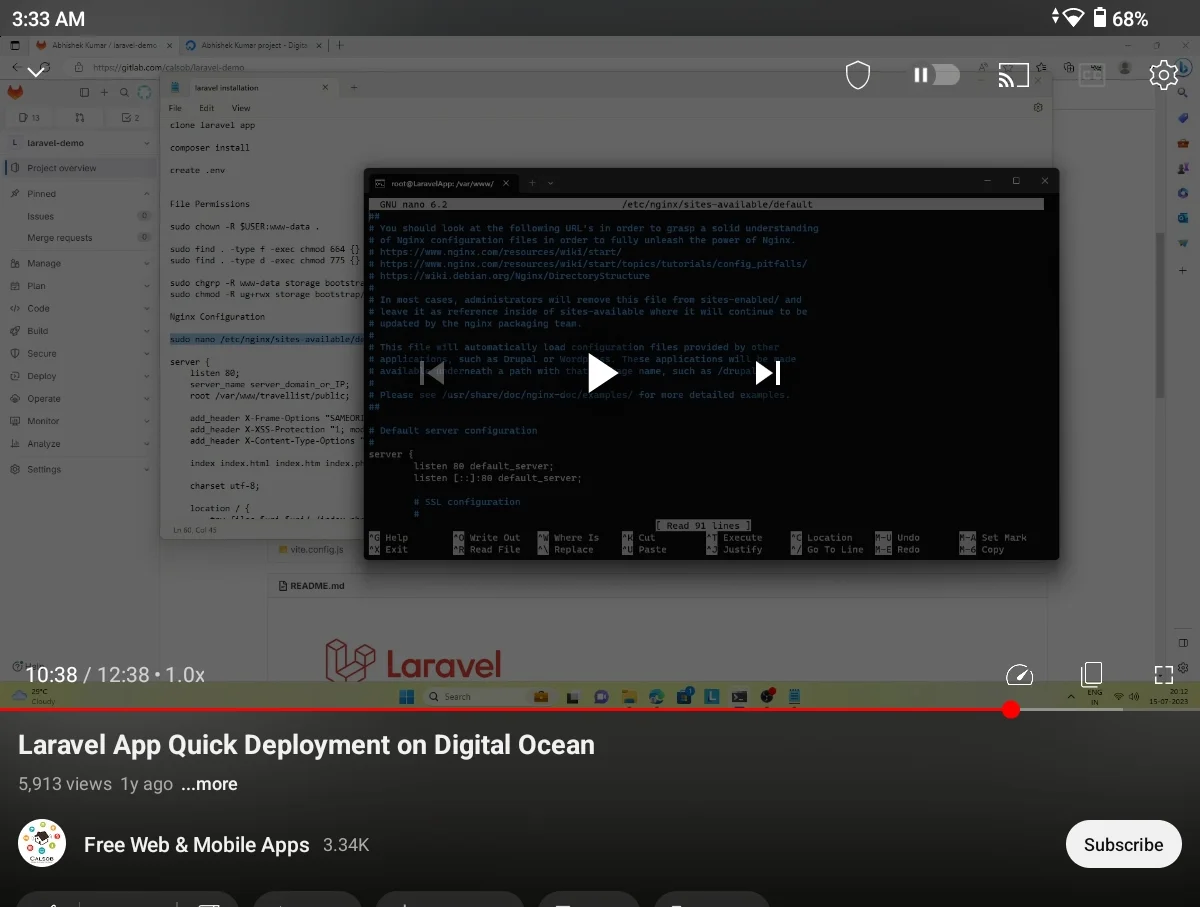Toggle the autoplay switch off
The width and height of the screenshot is (1200, 907).
[x=936, y=75]
